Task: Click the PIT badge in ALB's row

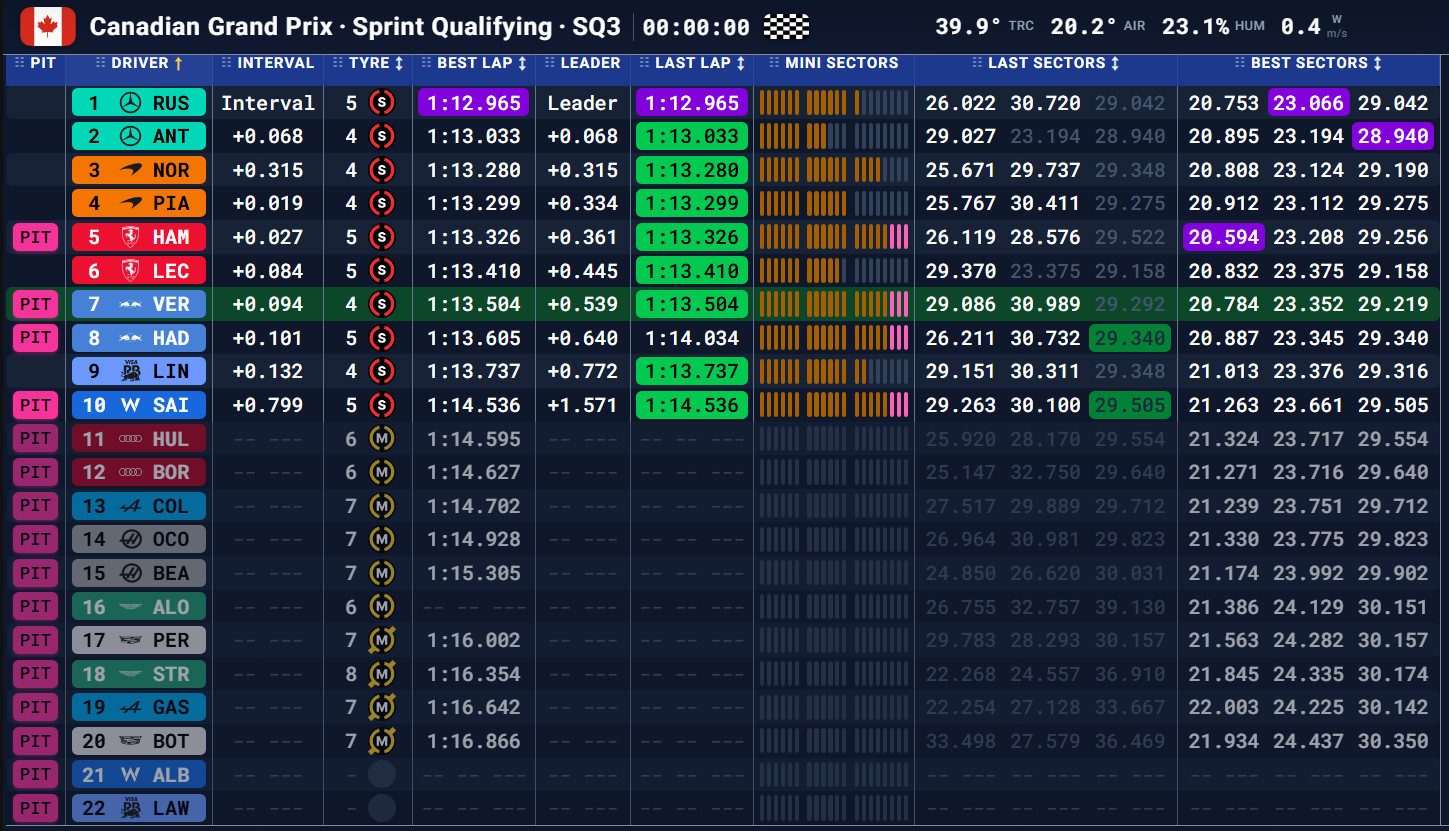Action: click(35, 774)
